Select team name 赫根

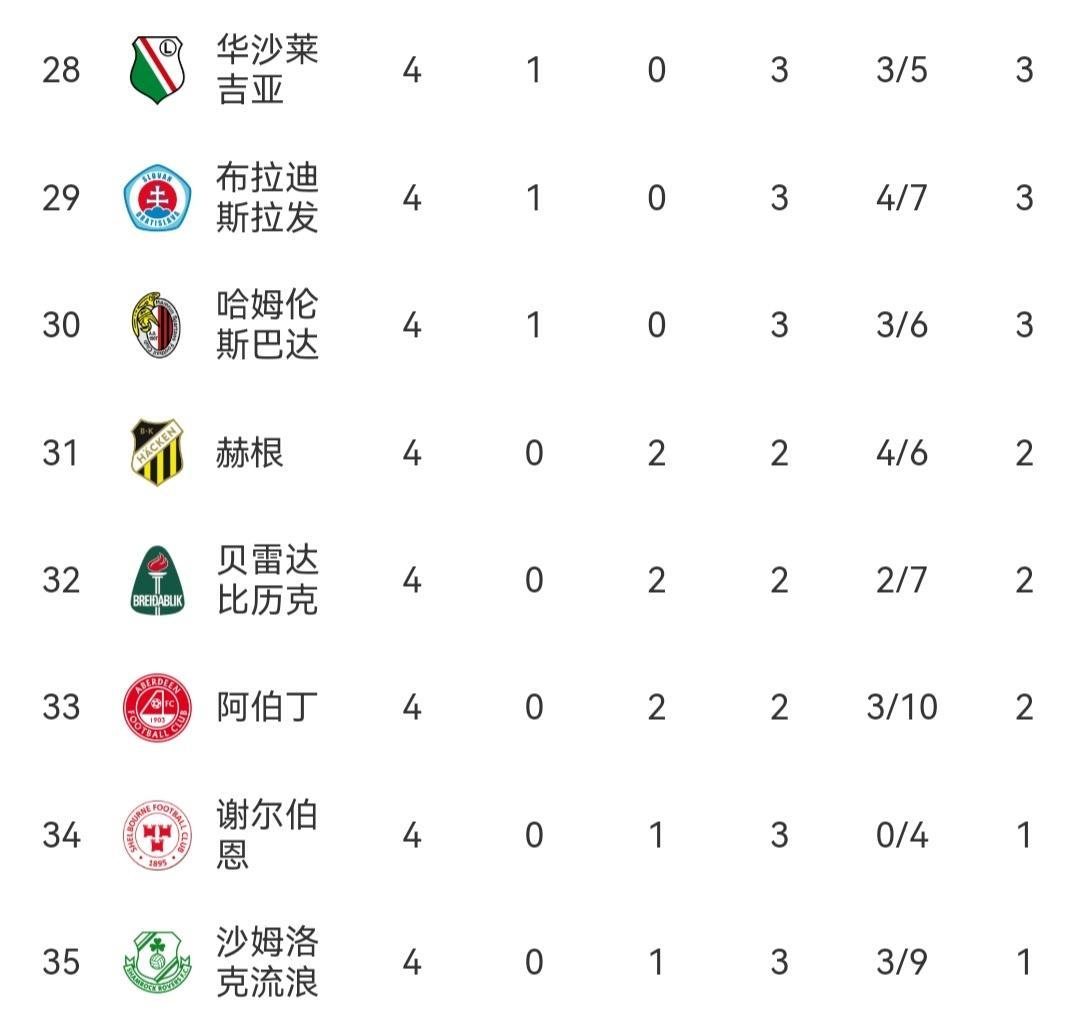pyautogui.click(x=250, y=453)
